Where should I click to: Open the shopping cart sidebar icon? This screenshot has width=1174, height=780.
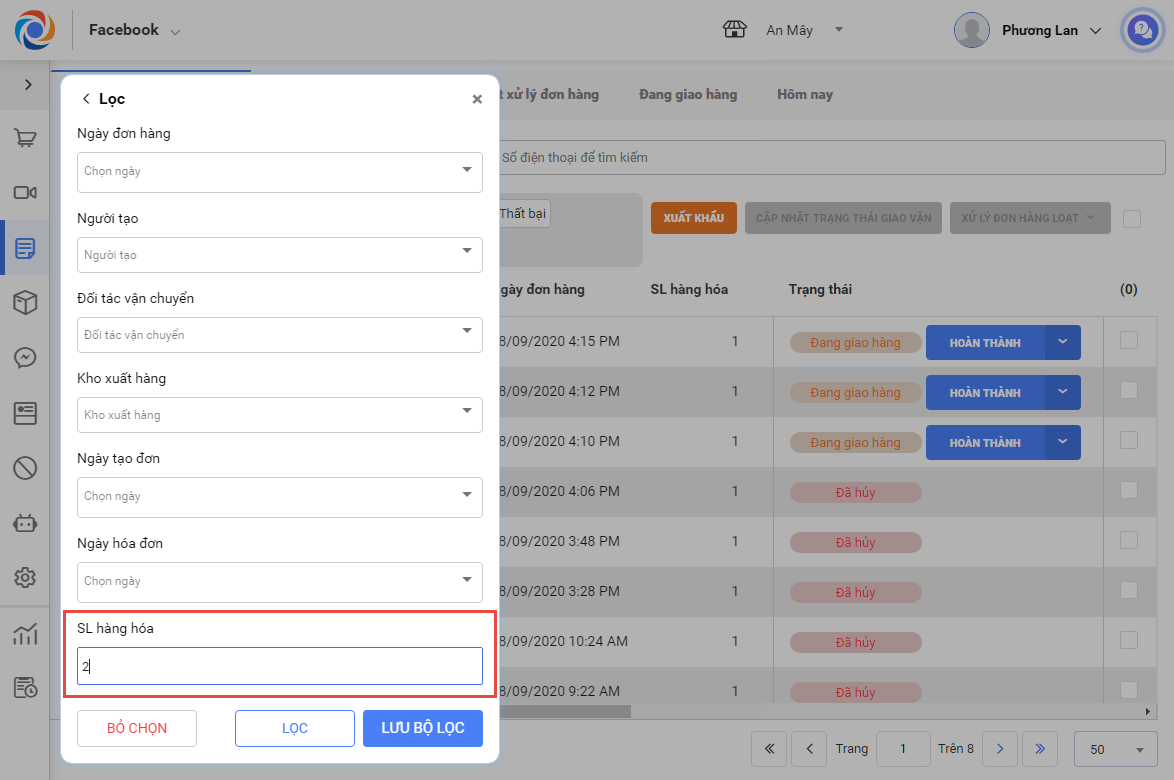(25, 139)
